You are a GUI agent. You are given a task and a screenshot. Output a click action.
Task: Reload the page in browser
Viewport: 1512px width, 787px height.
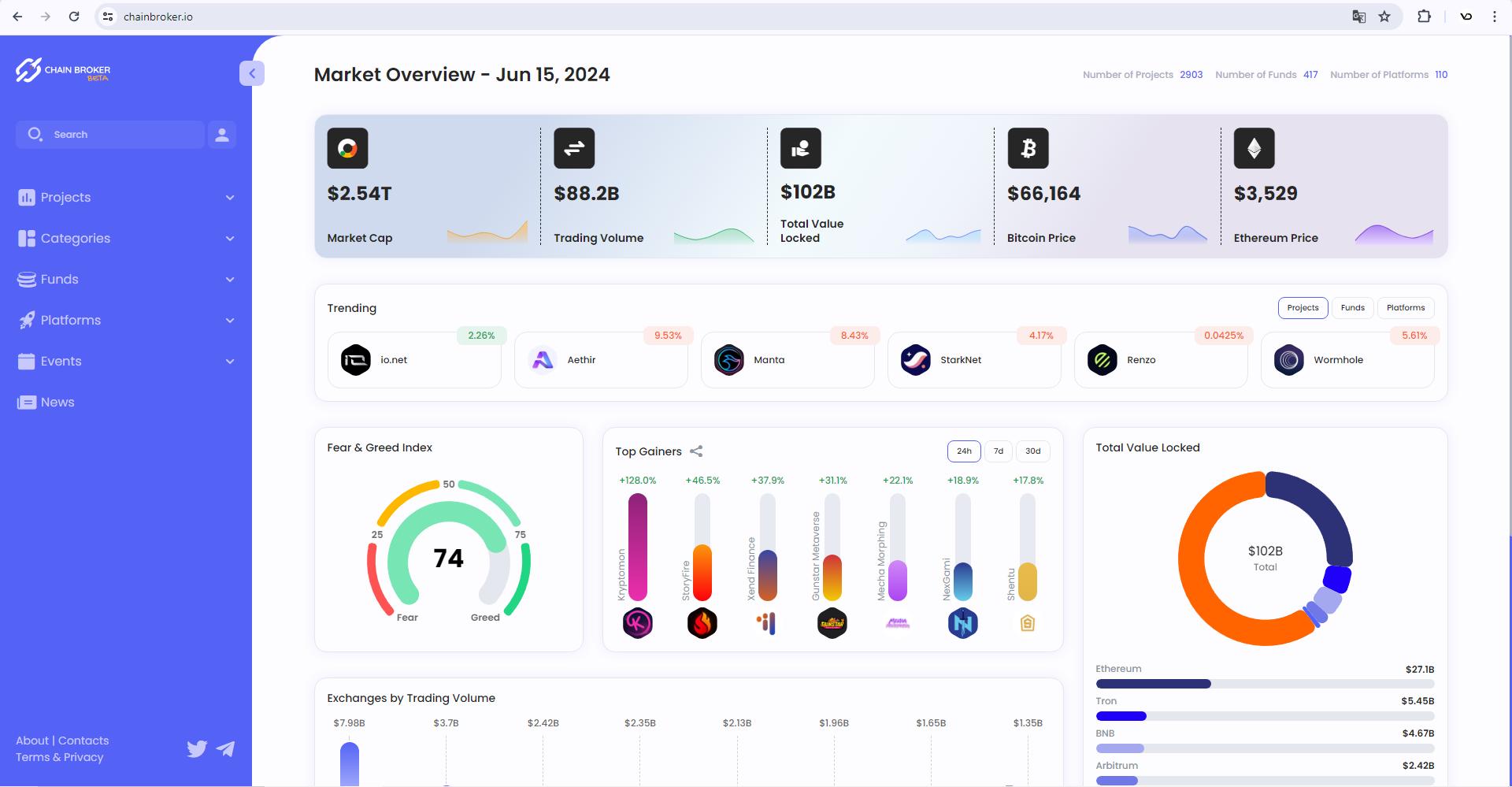click(74, 17)
